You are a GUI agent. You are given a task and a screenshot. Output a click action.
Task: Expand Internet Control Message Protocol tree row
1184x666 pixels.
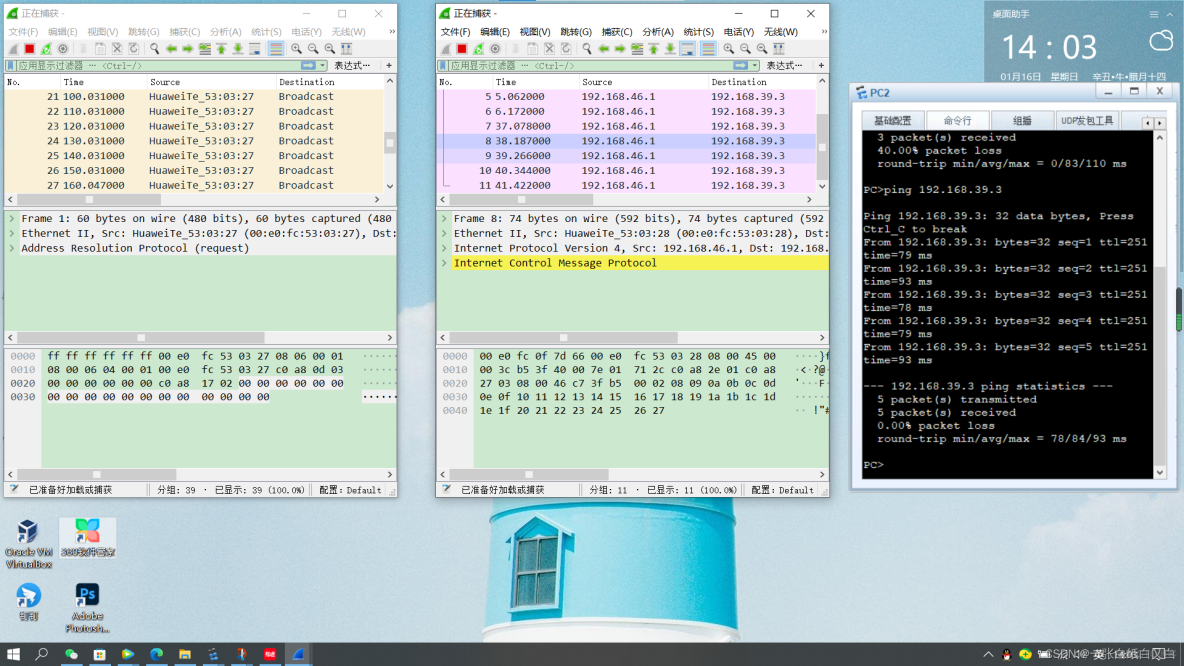445,263
